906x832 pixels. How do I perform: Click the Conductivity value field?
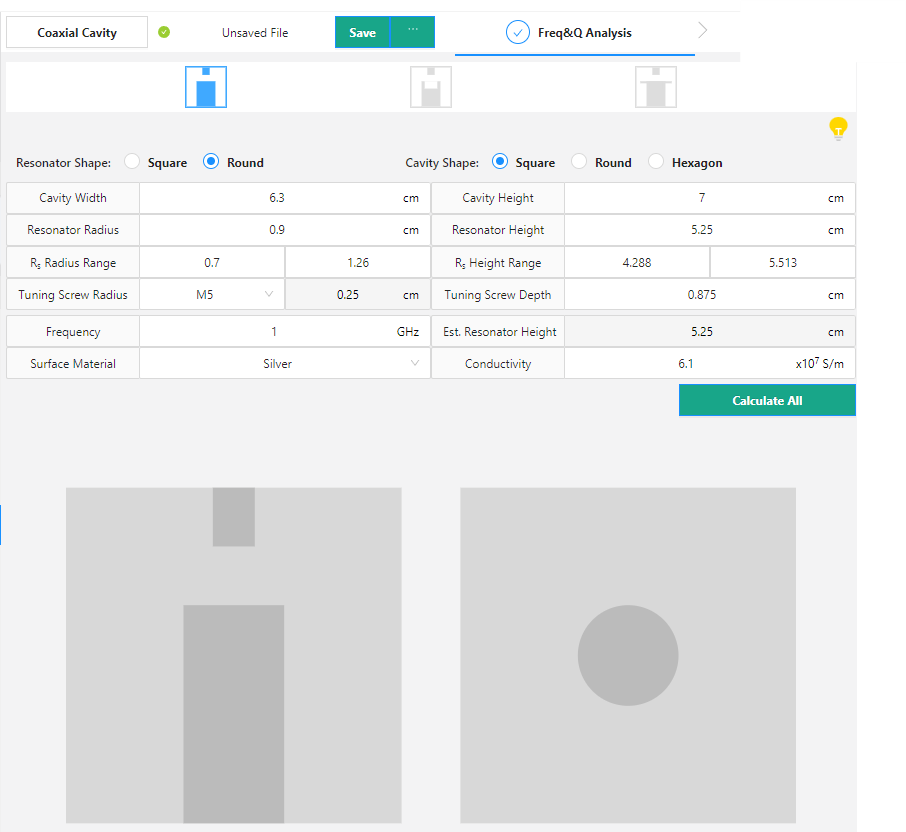coord(710,363)
